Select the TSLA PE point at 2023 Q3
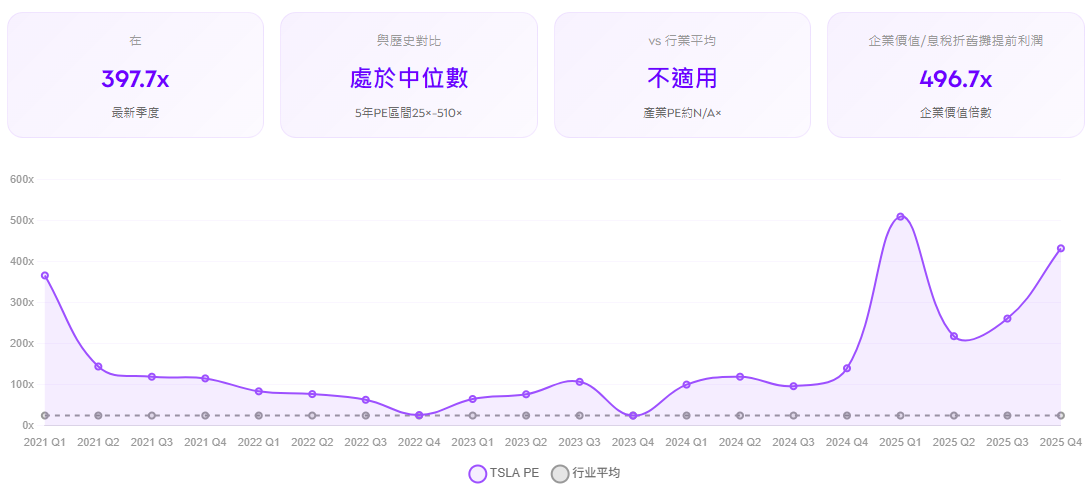Screen dimensions: 1087x487 tap(580, 382)
